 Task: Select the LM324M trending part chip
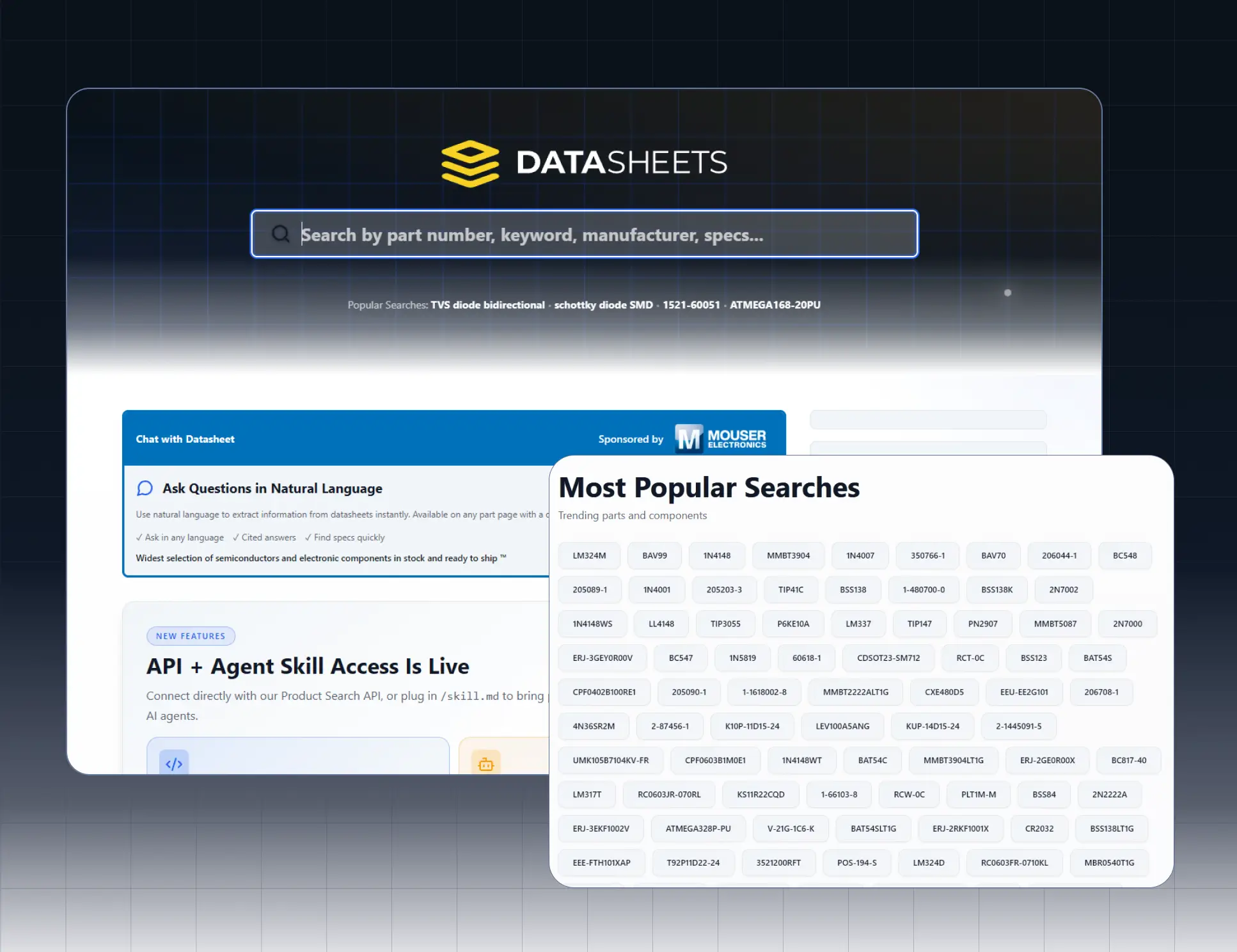[589, 555]
